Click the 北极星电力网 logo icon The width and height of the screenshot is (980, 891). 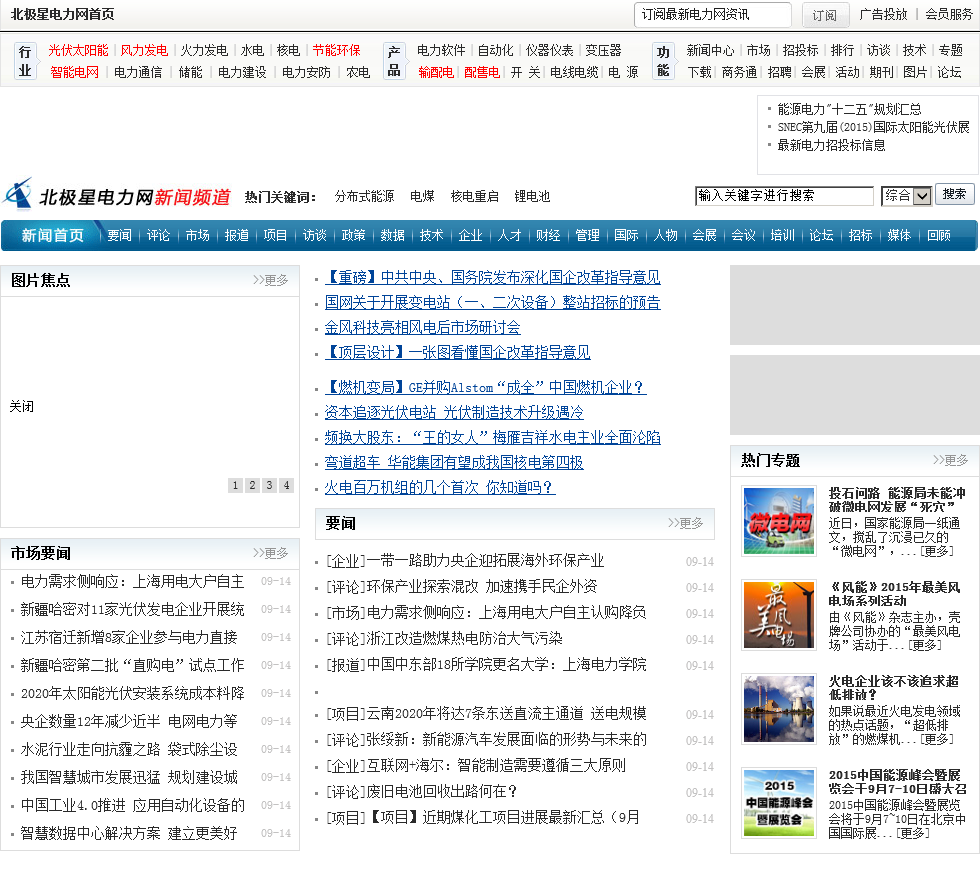[18, 194]
